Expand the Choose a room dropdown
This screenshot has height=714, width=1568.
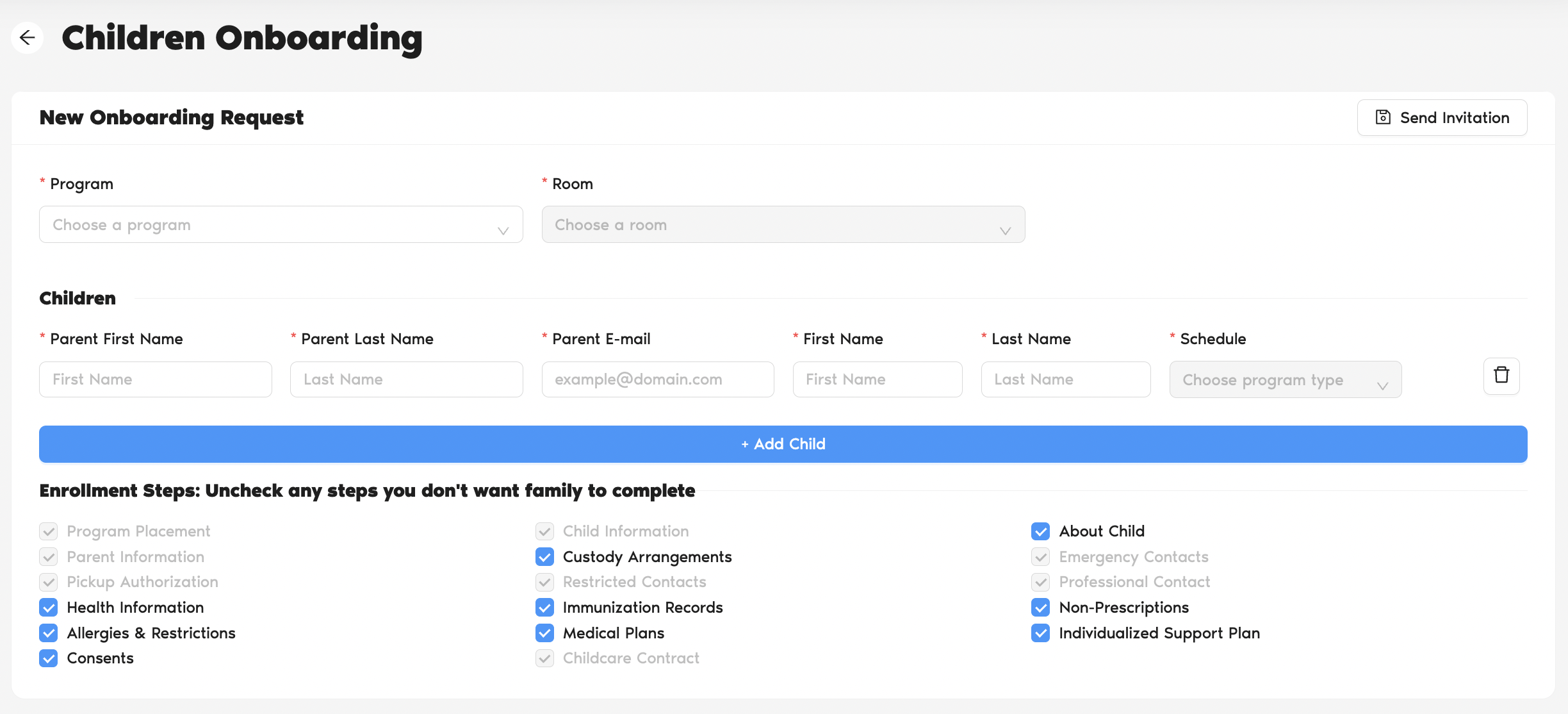pyautogui.click(x=783, y=225)
